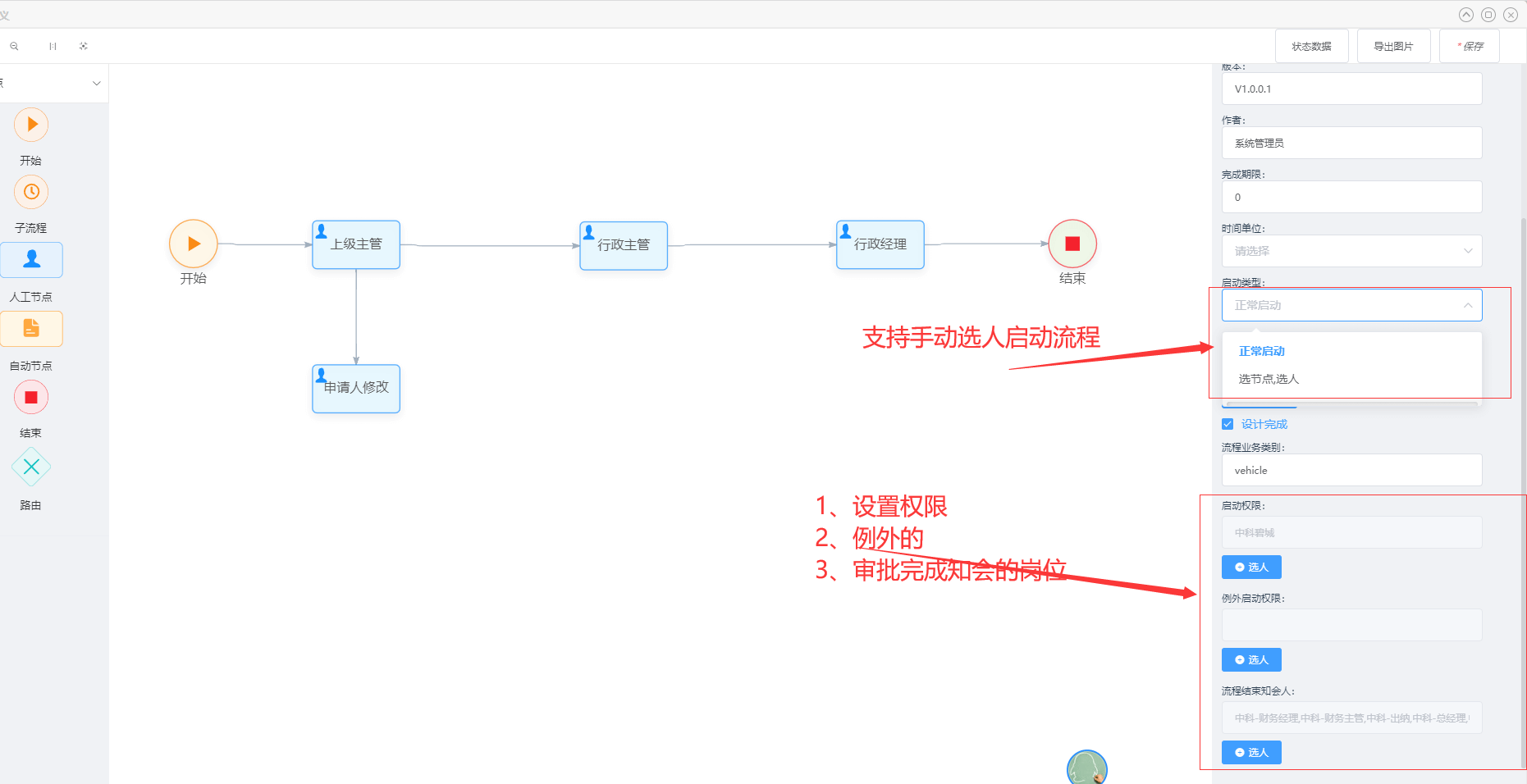1527x784 pixels.
Task: Select the 路由 diamond routing icon
Action: (x=31, y=467)
